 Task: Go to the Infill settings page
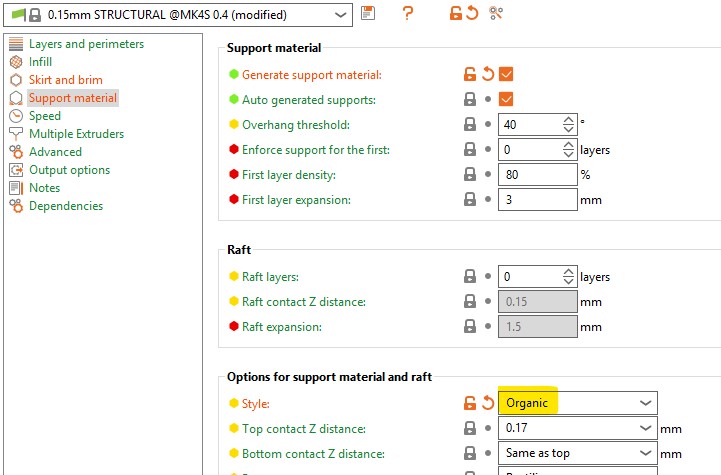[x=40, y=62]
